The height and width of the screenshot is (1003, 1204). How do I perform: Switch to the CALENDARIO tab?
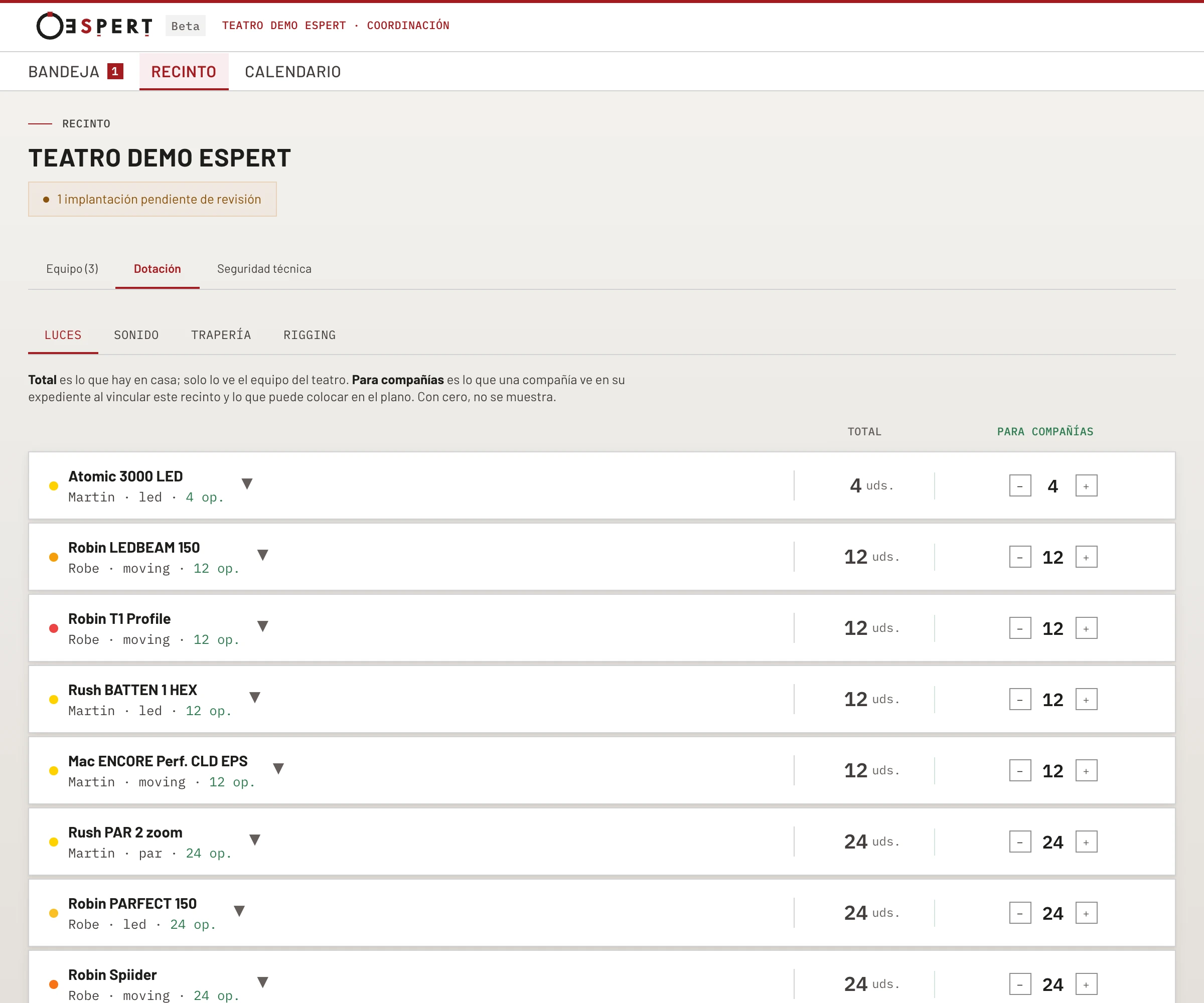pyautogui.click(x=292, y=72)
